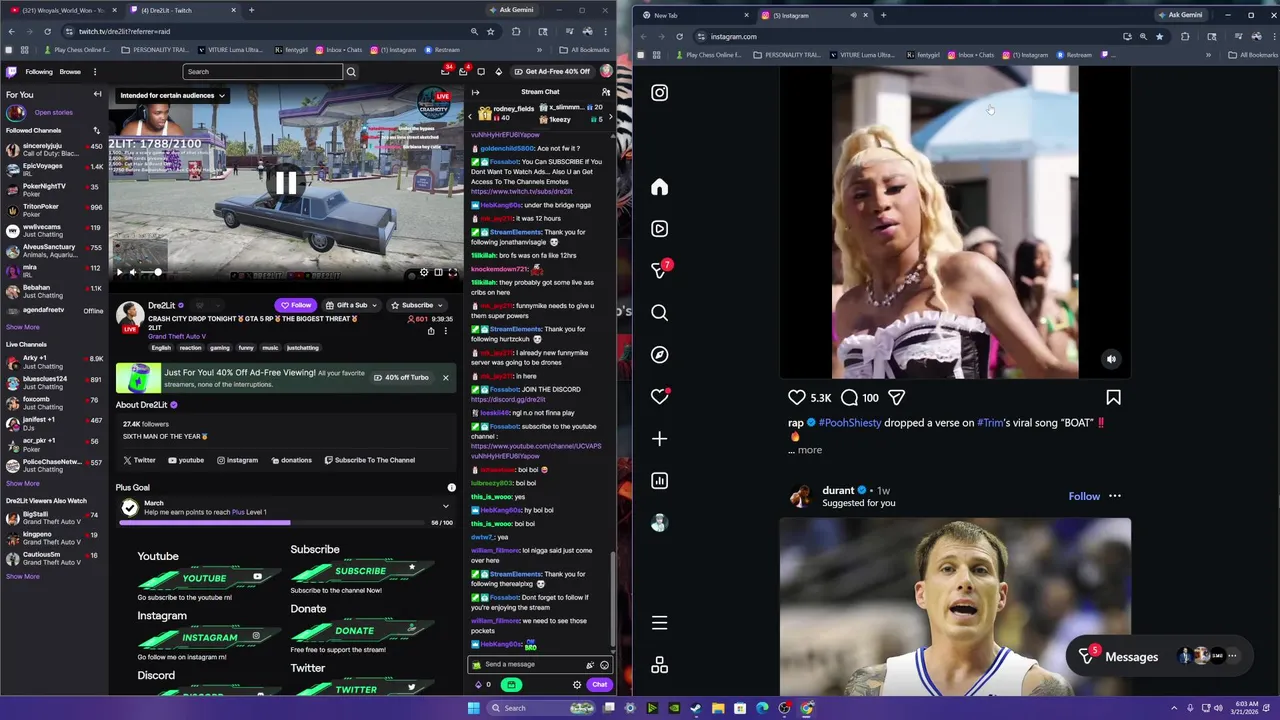Screen dimensions: 1280x720
Task: Open the Windows Start menu
Action: [474, 708]
